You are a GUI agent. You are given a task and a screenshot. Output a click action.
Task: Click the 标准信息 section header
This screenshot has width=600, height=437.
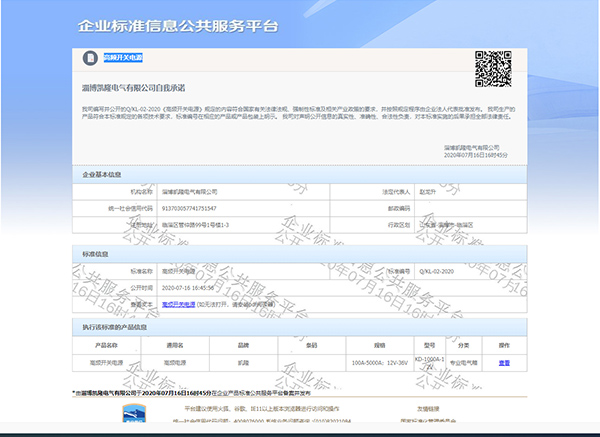[x=95, y=254]
